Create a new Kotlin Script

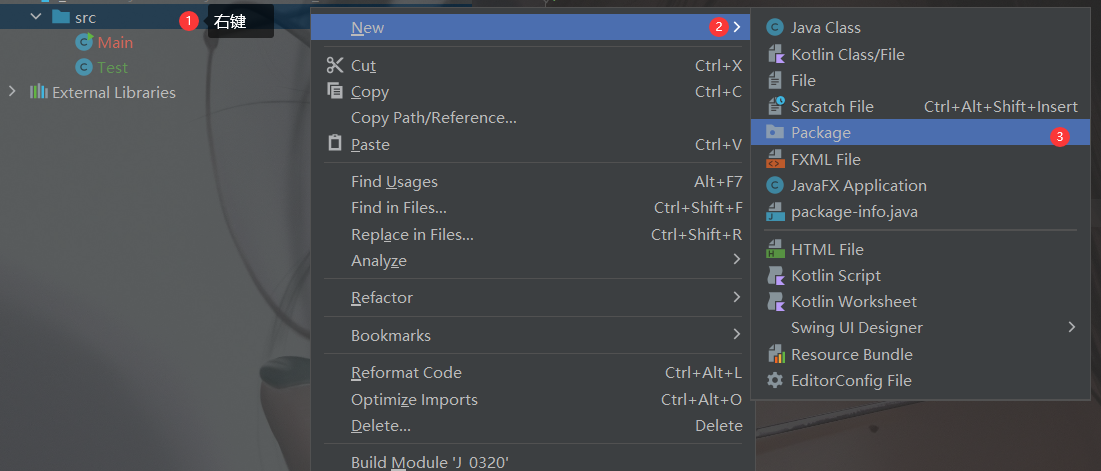(921, 275)
